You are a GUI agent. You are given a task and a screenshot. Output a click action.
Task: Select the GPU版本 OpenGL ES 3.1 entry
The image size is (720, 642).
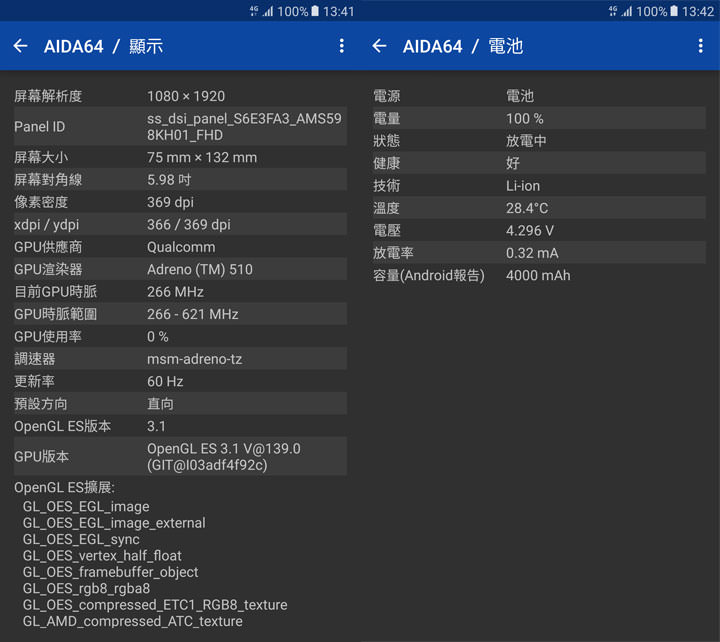(x=223, y=456)
